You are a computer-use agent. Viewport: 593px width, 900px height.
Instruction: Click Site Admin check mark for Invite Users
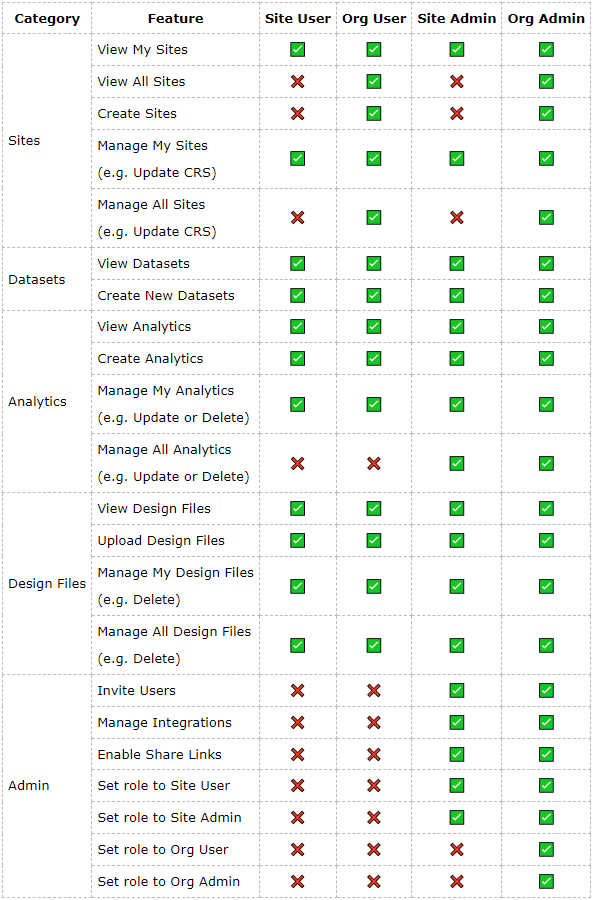tap(456, 690)
